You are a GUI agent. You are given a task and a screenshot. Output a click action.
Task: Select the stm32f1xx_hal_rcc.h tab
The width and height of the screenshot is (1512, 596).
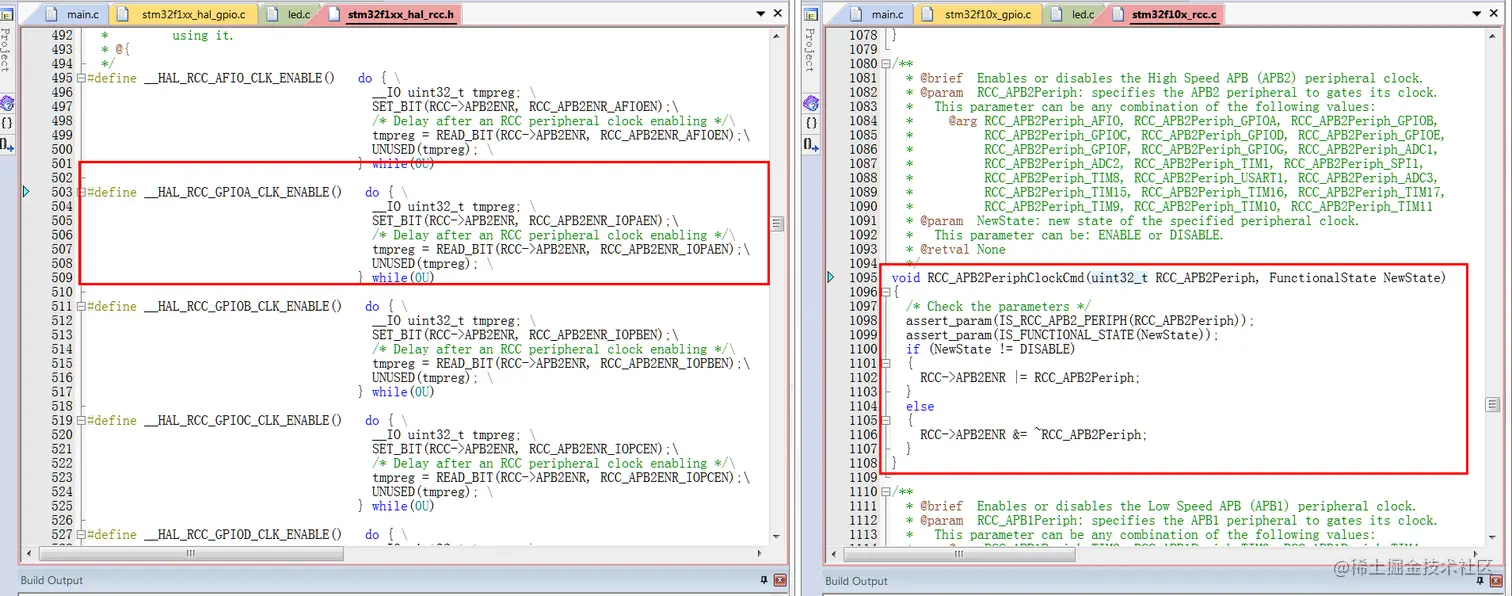pos(391,14)
